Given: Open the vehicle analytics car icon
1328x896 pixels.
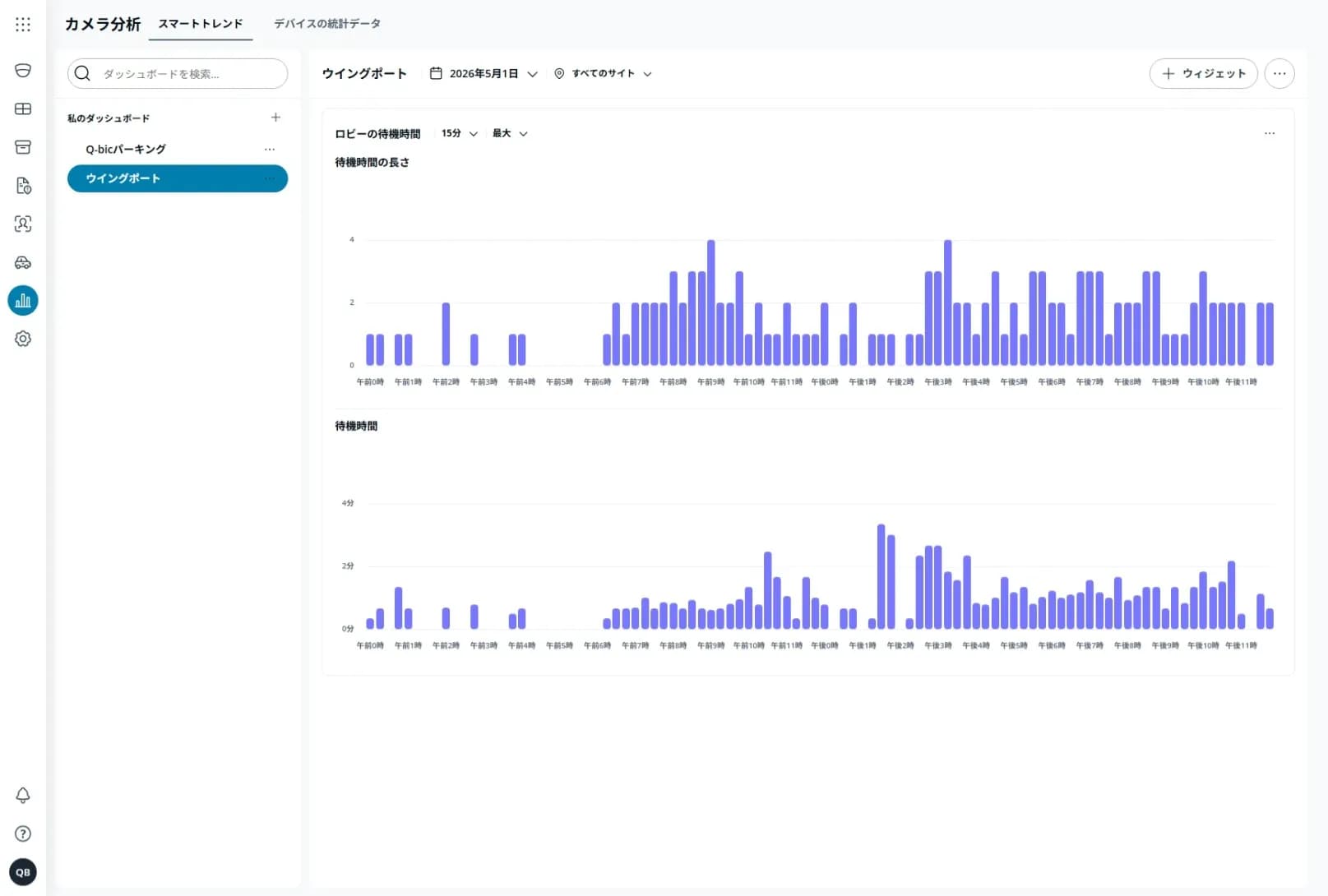Looking at the screenshot, I should click(23, 262).
